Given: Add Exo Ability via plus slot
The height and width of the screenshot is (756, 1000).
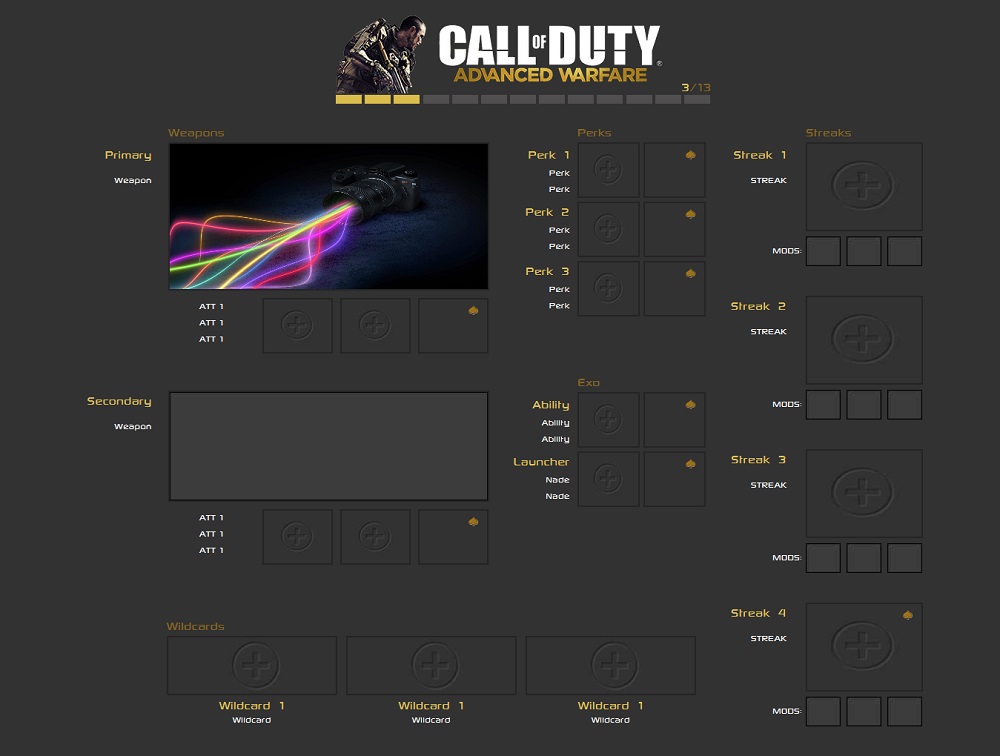Looking at the screenshot, I should 608,420.
